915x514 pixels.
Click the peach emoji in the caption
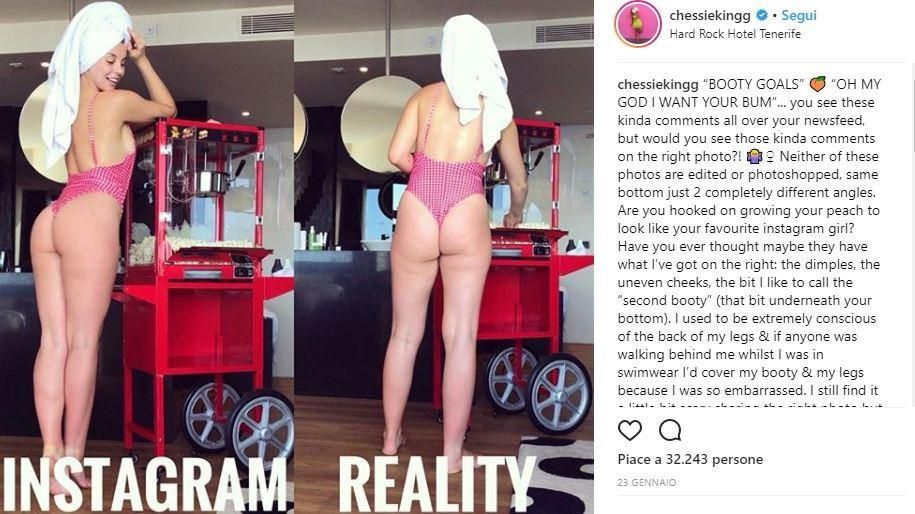[x=817, y=84]
